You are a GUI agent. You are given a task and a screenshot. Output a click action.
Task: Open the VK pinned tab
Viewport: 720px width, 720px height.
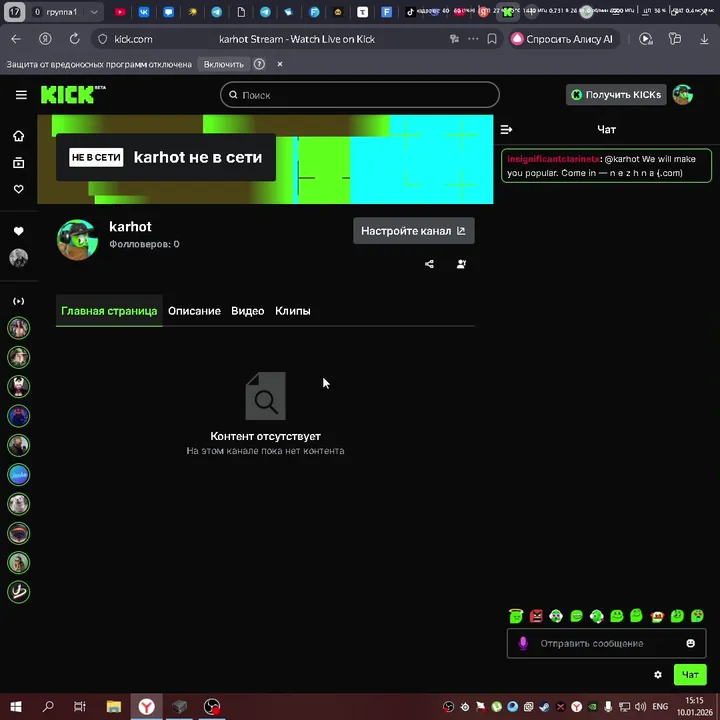[144, 12]
